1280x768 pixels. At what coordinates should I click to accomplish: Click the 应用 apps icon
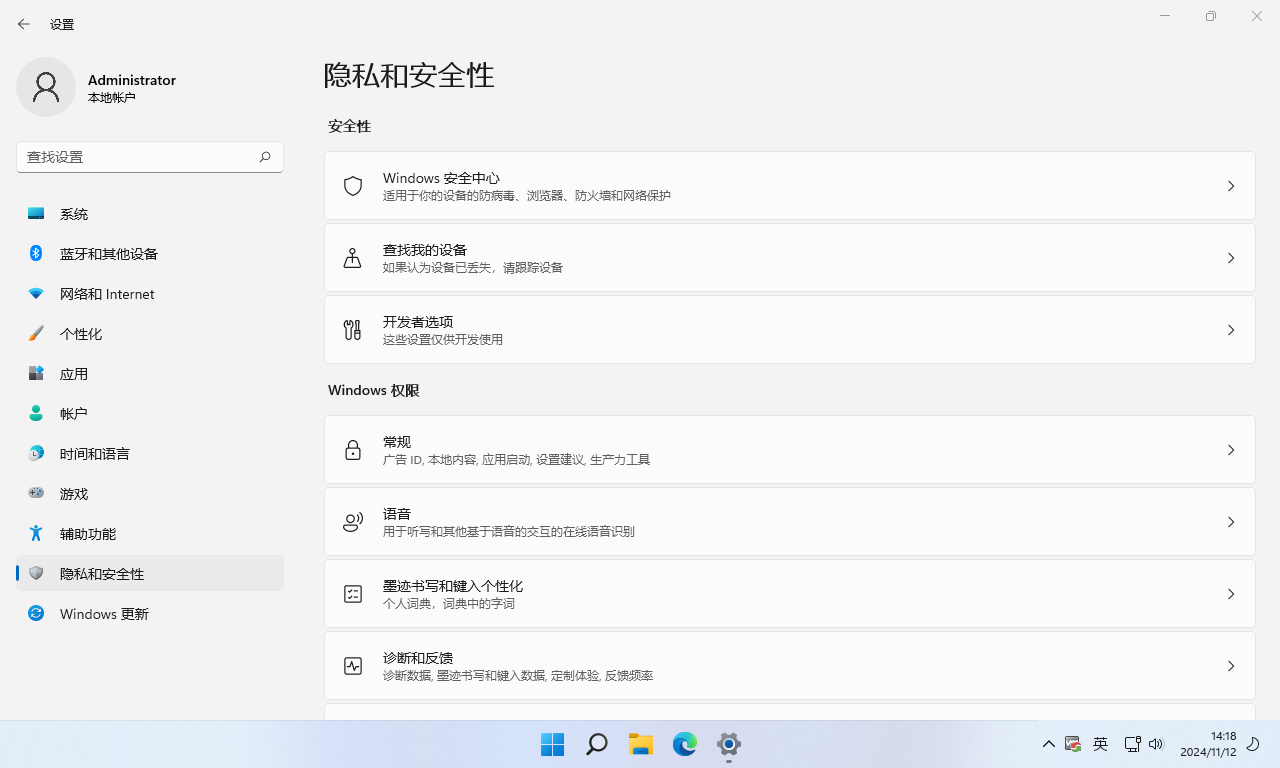tap(36, 373)
